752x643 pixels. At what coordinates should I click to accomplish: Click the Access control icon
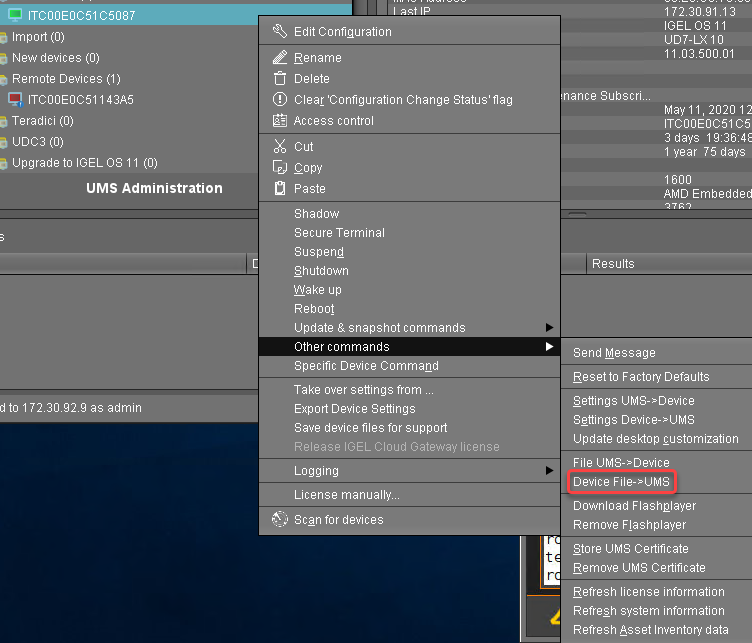point(279,121)
